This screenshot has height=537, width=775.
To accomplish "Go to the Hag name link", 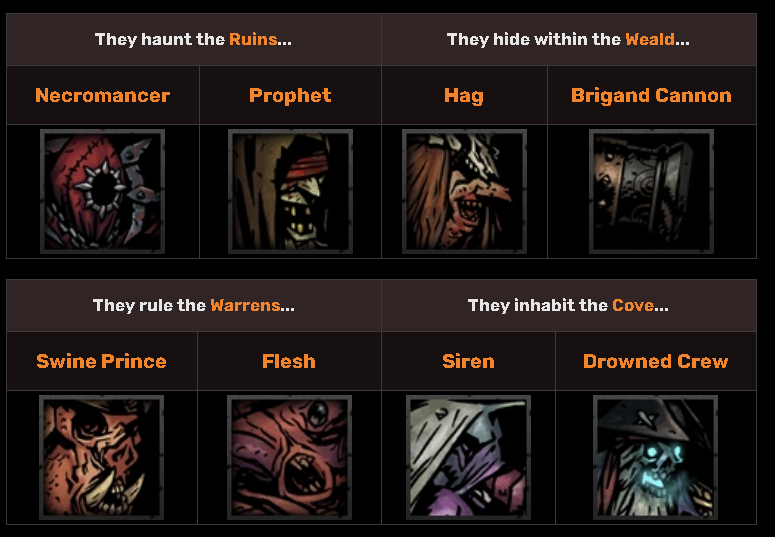I will [464, 95].
